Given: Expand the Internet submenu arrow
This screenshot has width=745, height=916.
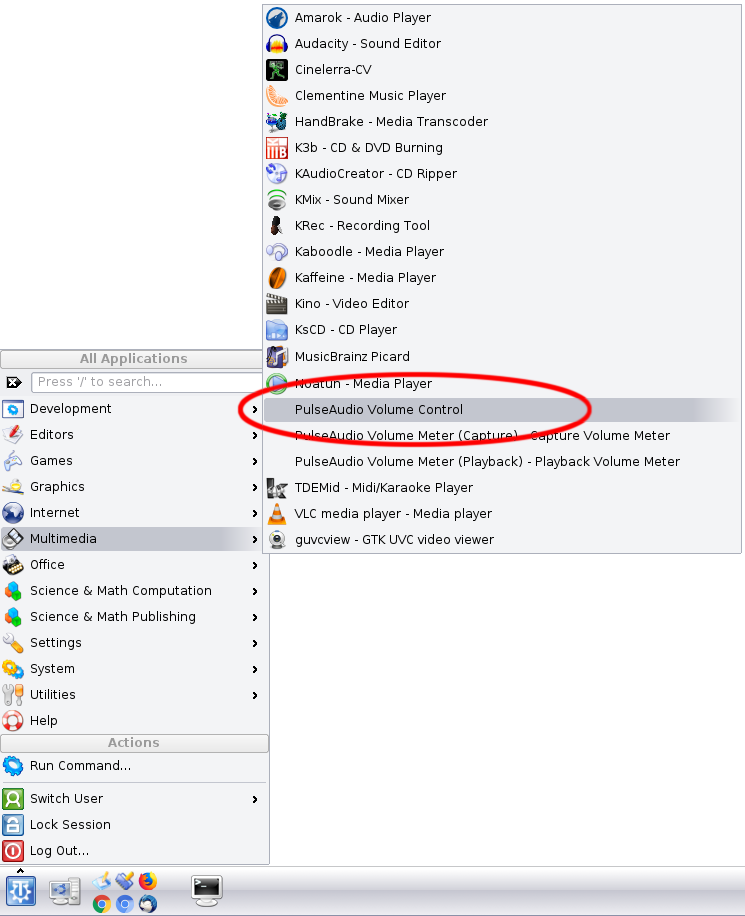Looking at the screenshot, I should [255, 513].
